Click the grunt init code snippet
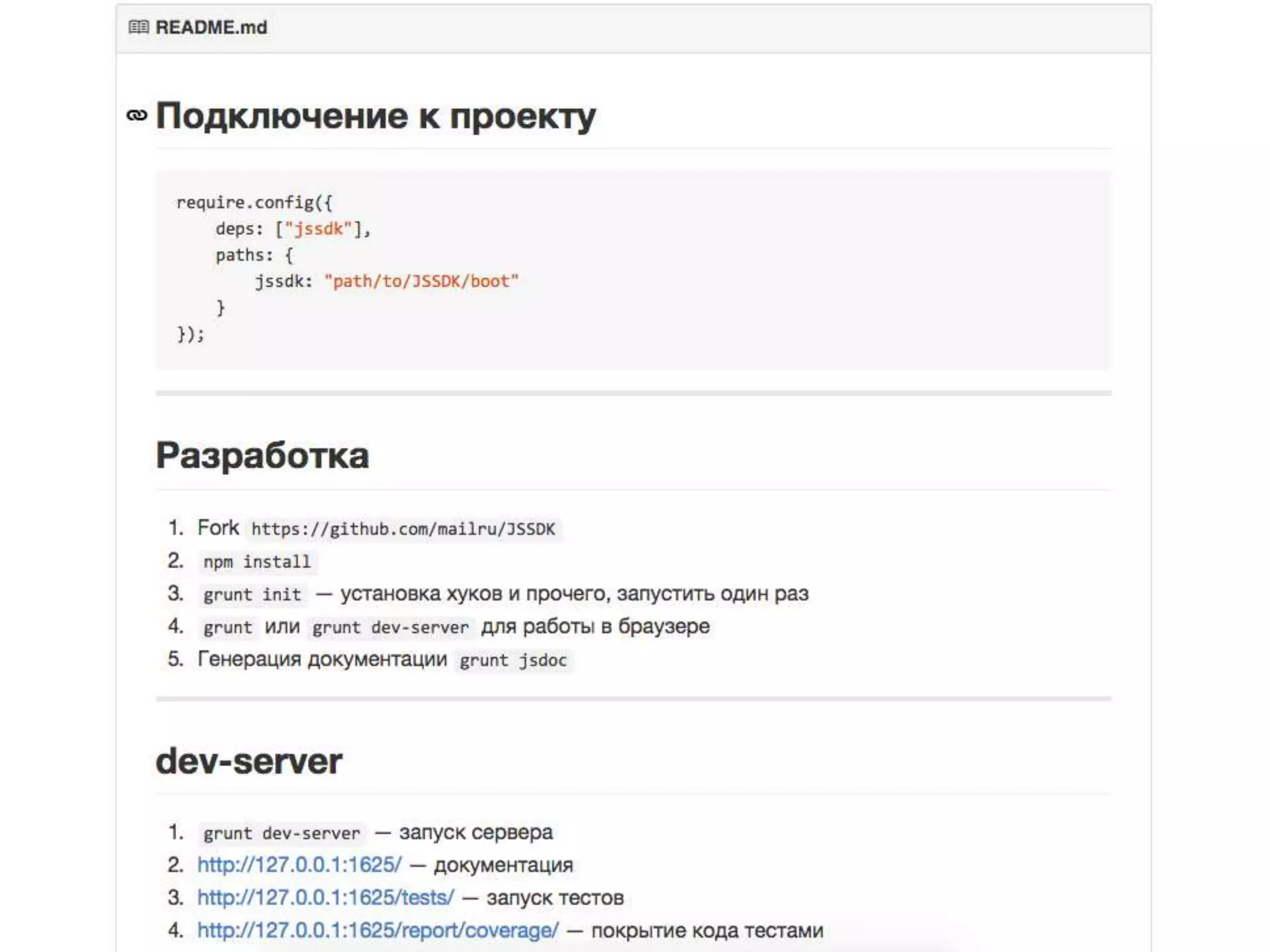This screenshot has height=952, width=1270. pyautogui.click(x=252, y=594)
